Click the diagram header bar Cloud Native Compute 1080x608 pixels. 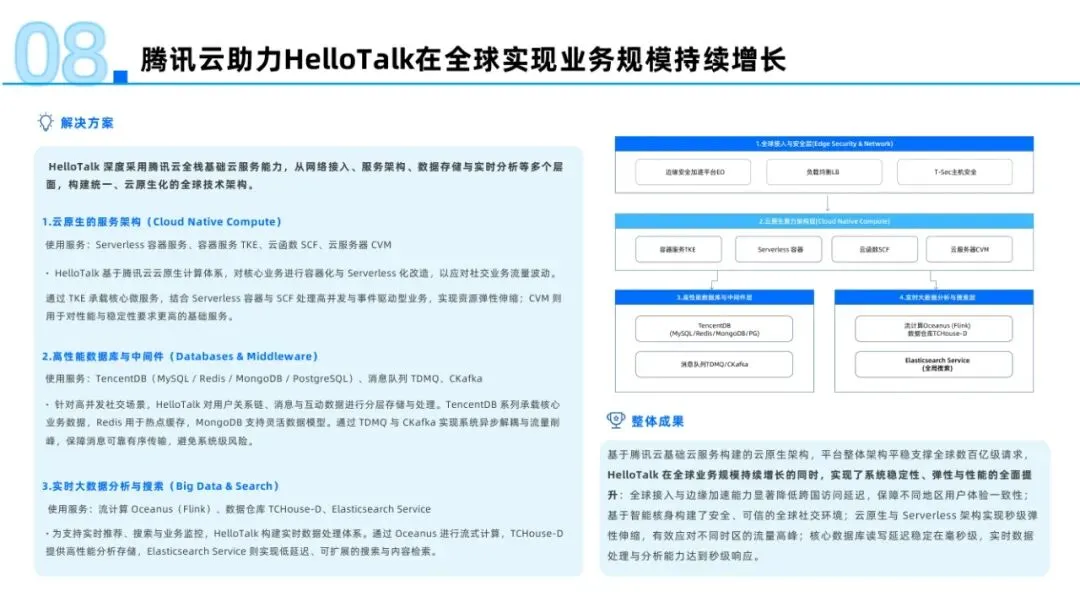click(x=824, y=221)
